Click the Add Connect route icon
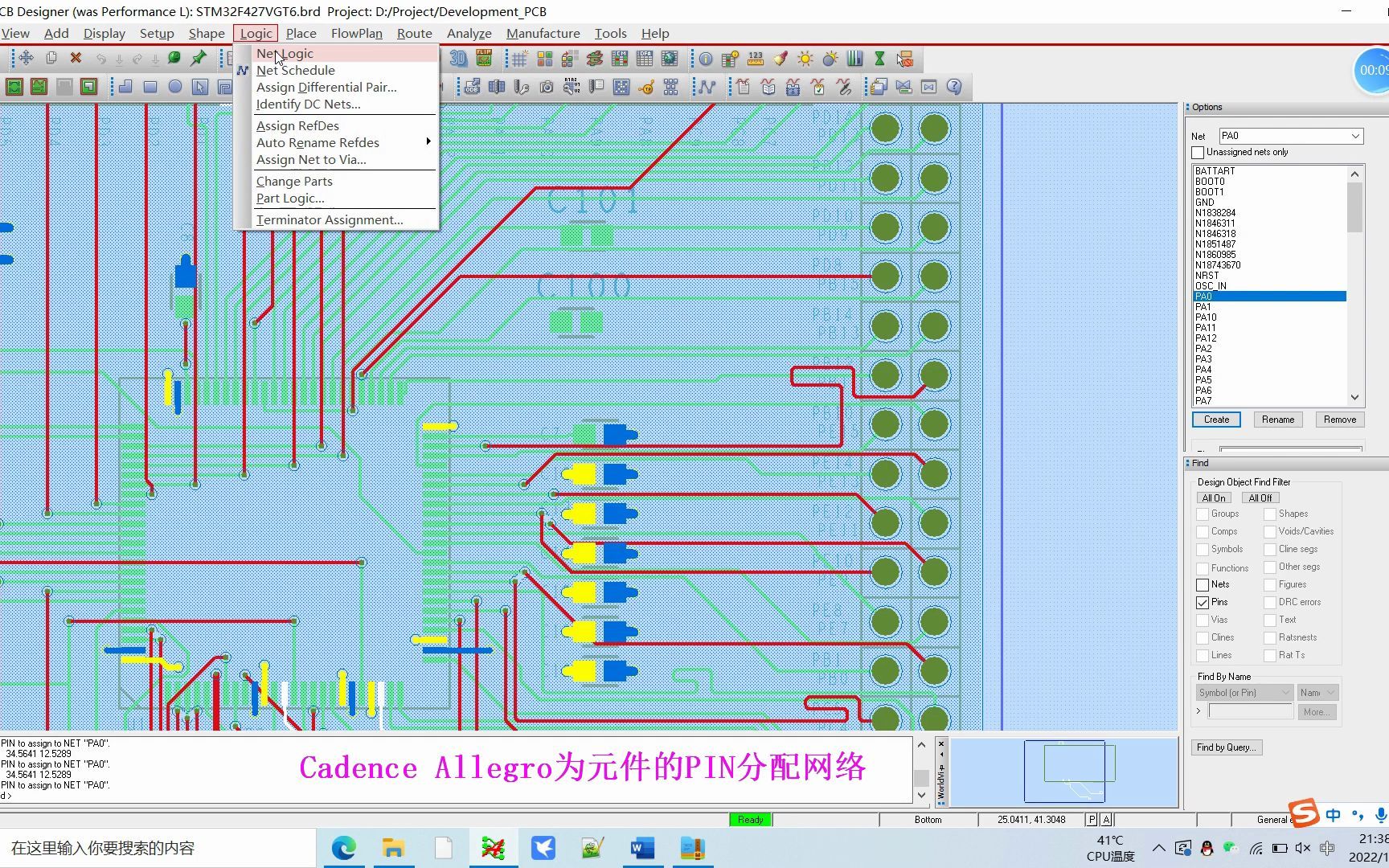 click(x=707, y=87)
